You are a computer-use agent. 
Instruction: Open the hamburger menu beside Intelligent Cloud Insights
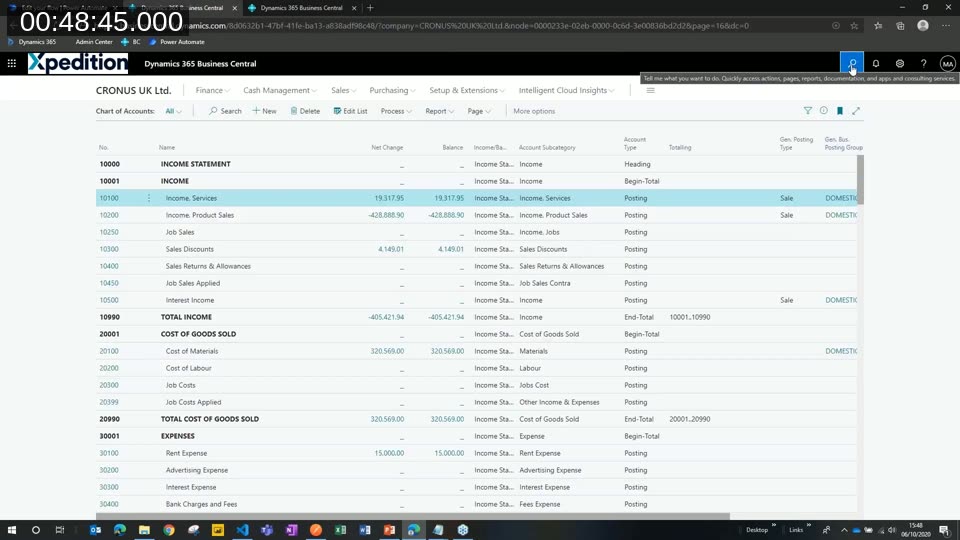(x=650, y=90)
